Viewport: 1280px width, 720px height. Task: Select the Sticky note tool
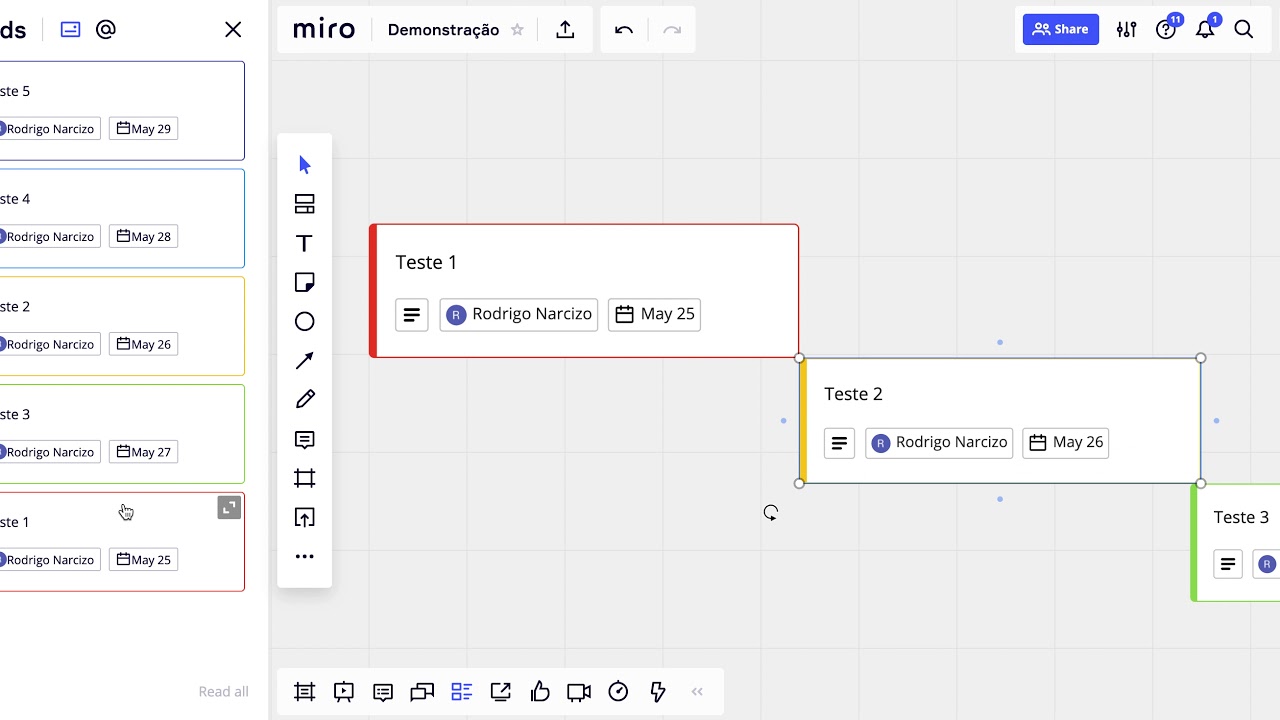click(x=305, y=283)
